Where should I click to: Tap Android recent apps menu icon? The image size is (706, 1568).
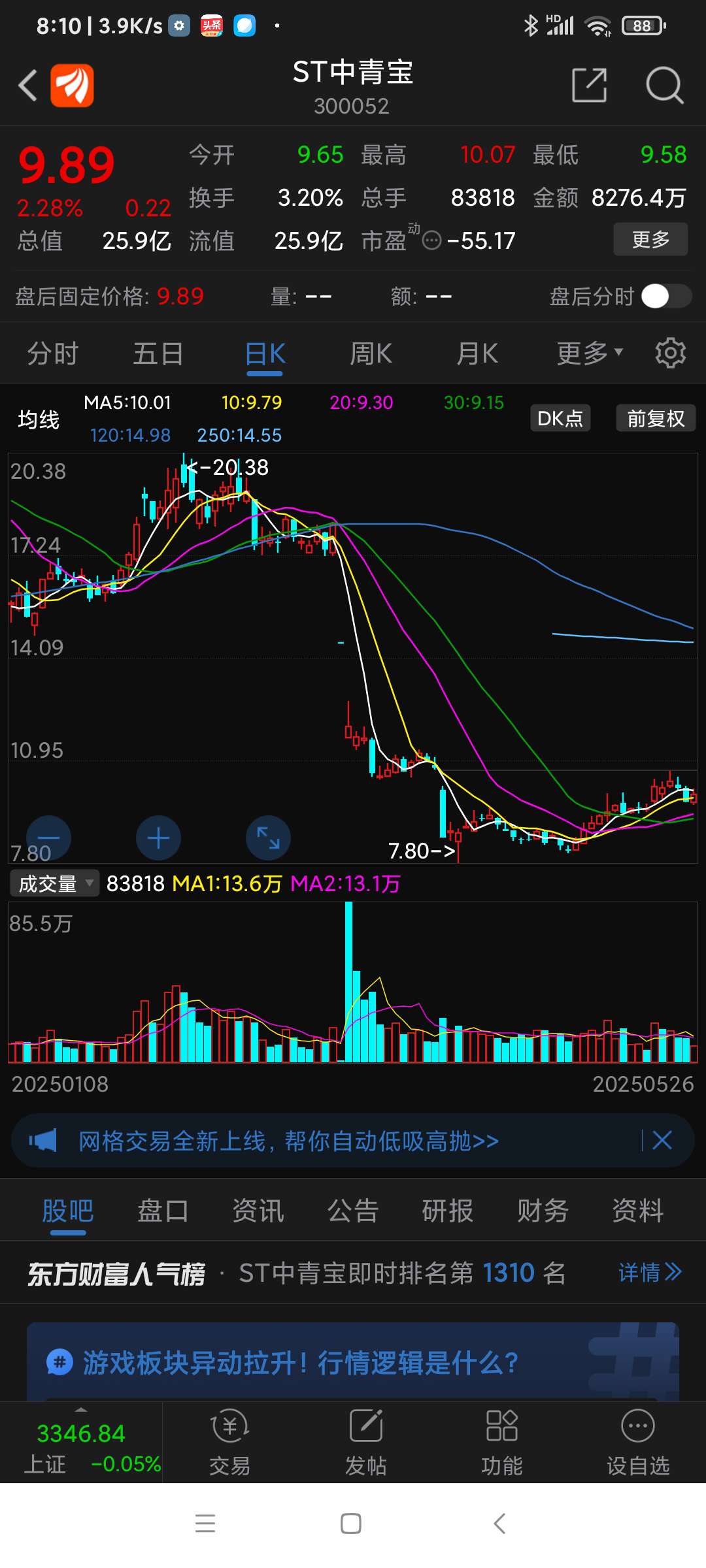205,1524
